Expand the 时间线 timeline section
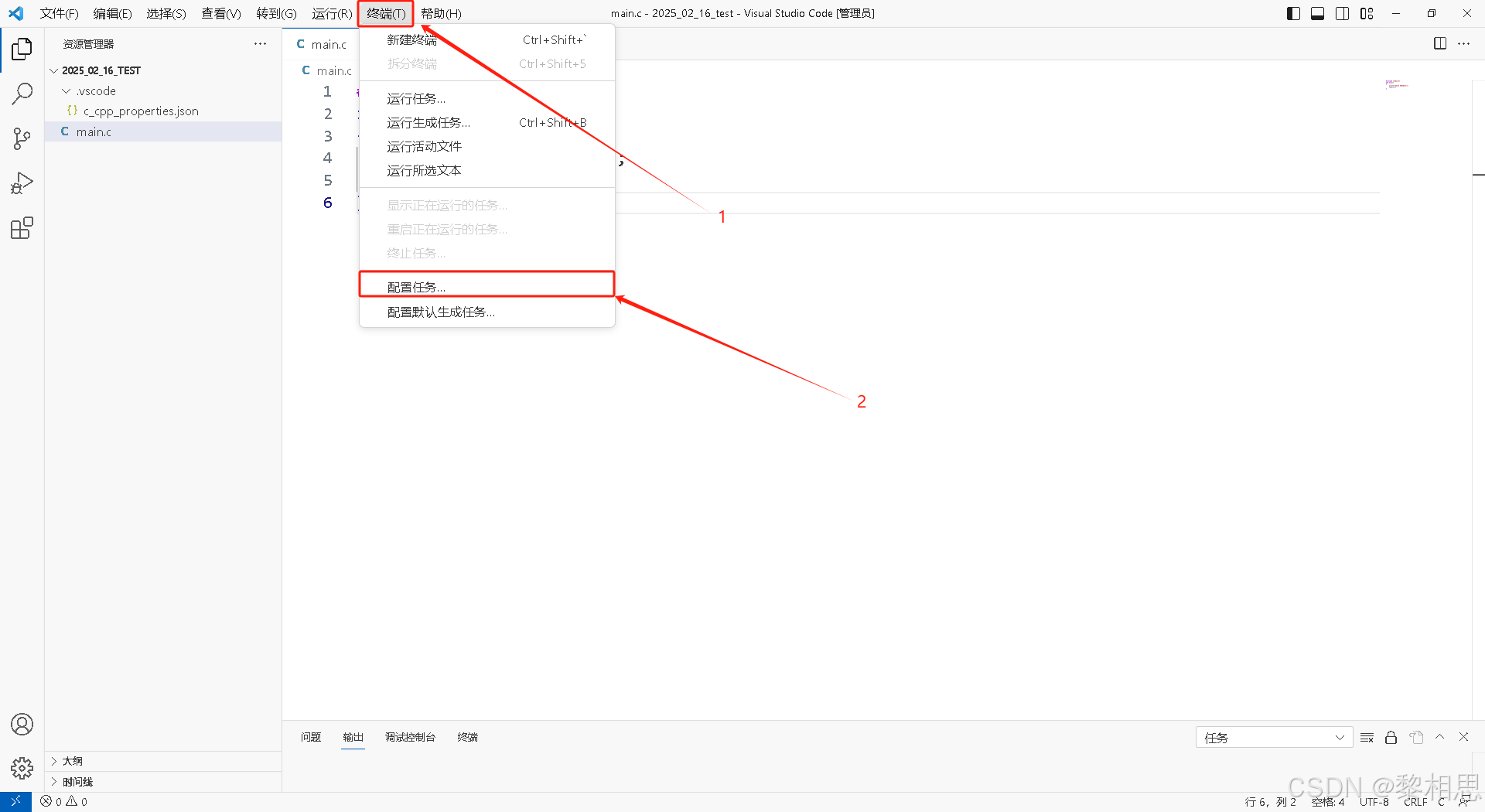This screenshot has width=1485, height=812. pos(163,782)
